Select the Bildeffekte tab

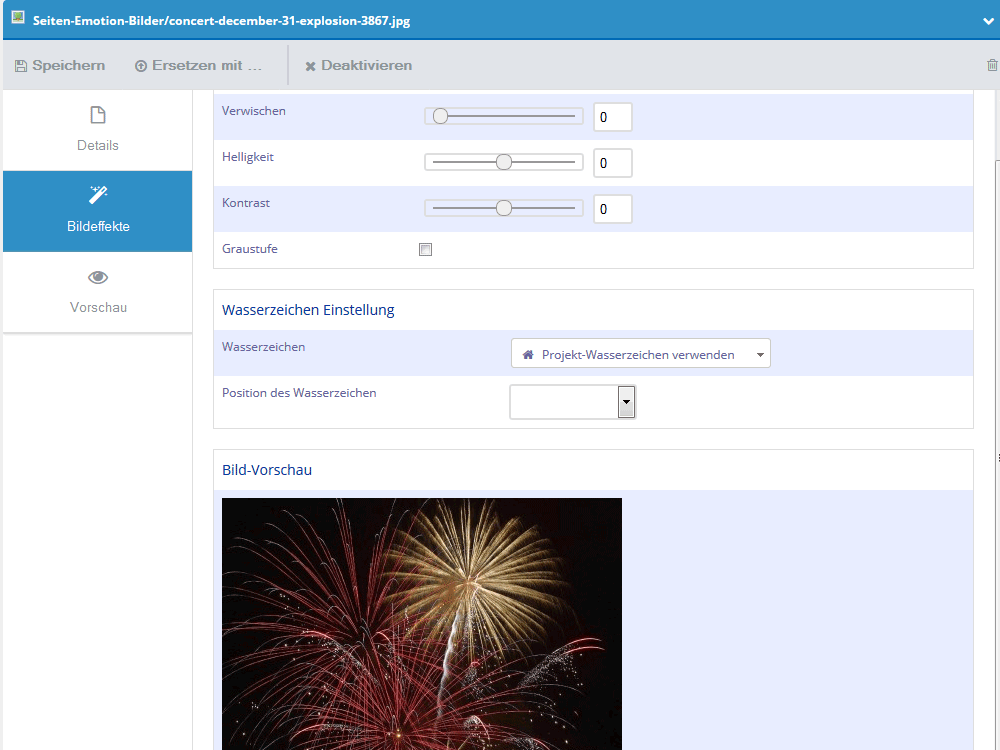(x=98, y=211)
